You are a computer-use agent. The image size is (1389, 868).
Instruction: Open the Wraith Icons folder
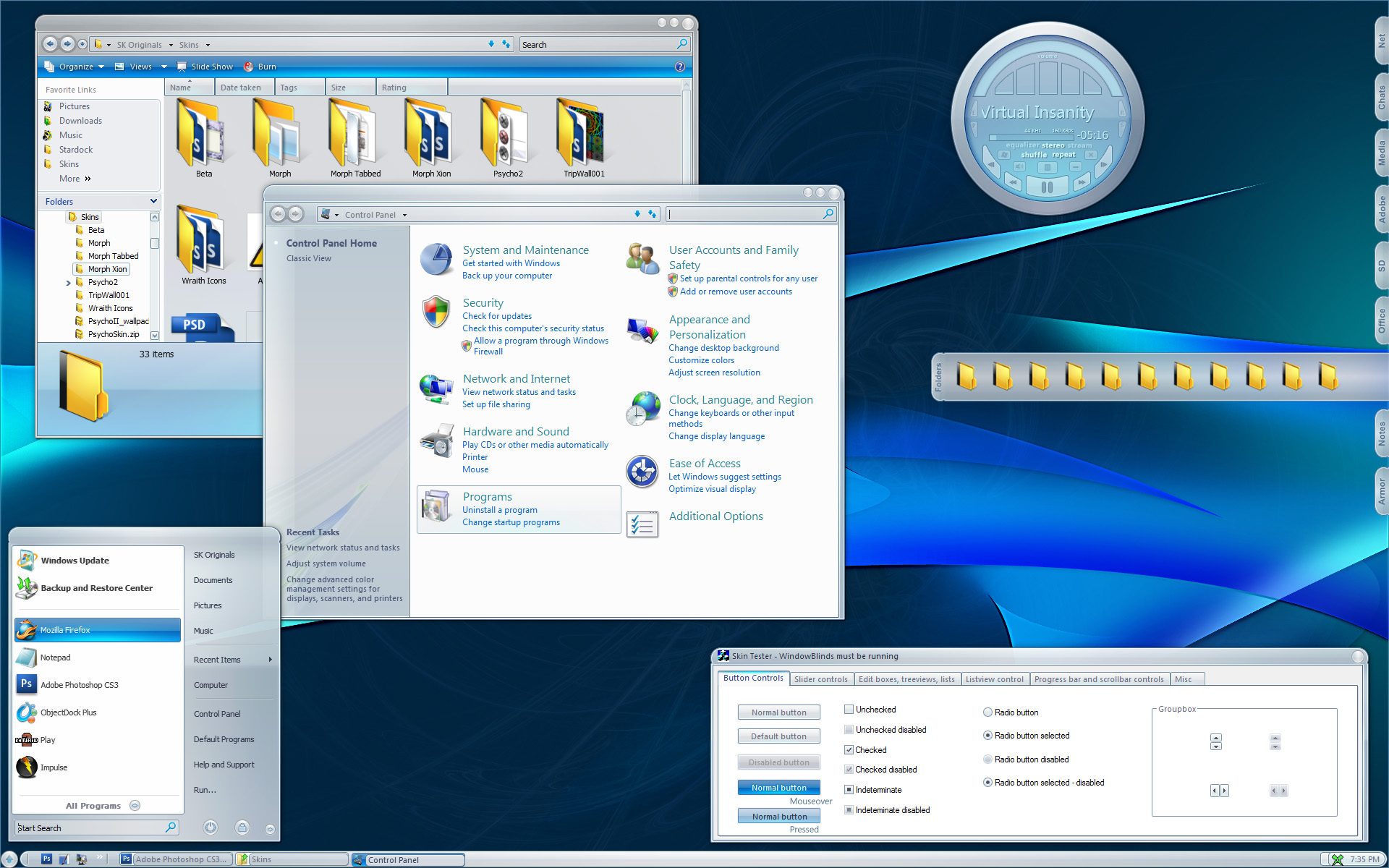[x=200, y=240]
